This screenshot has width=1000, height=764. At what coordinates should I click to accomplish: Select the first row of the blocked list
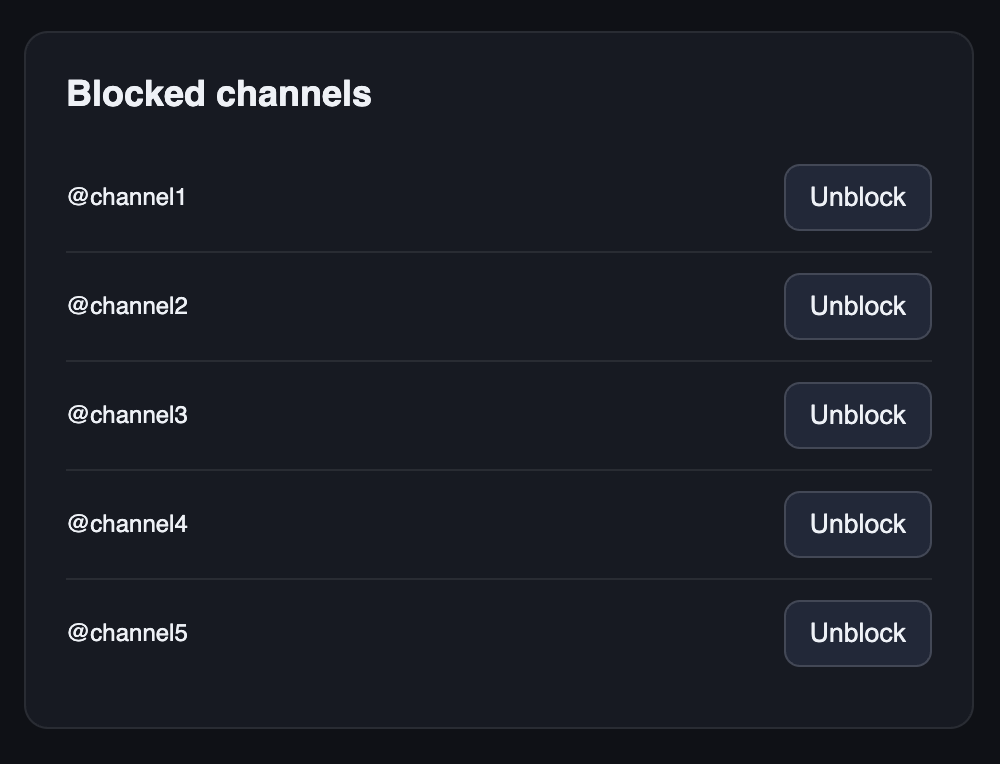[x=450, y=197]
